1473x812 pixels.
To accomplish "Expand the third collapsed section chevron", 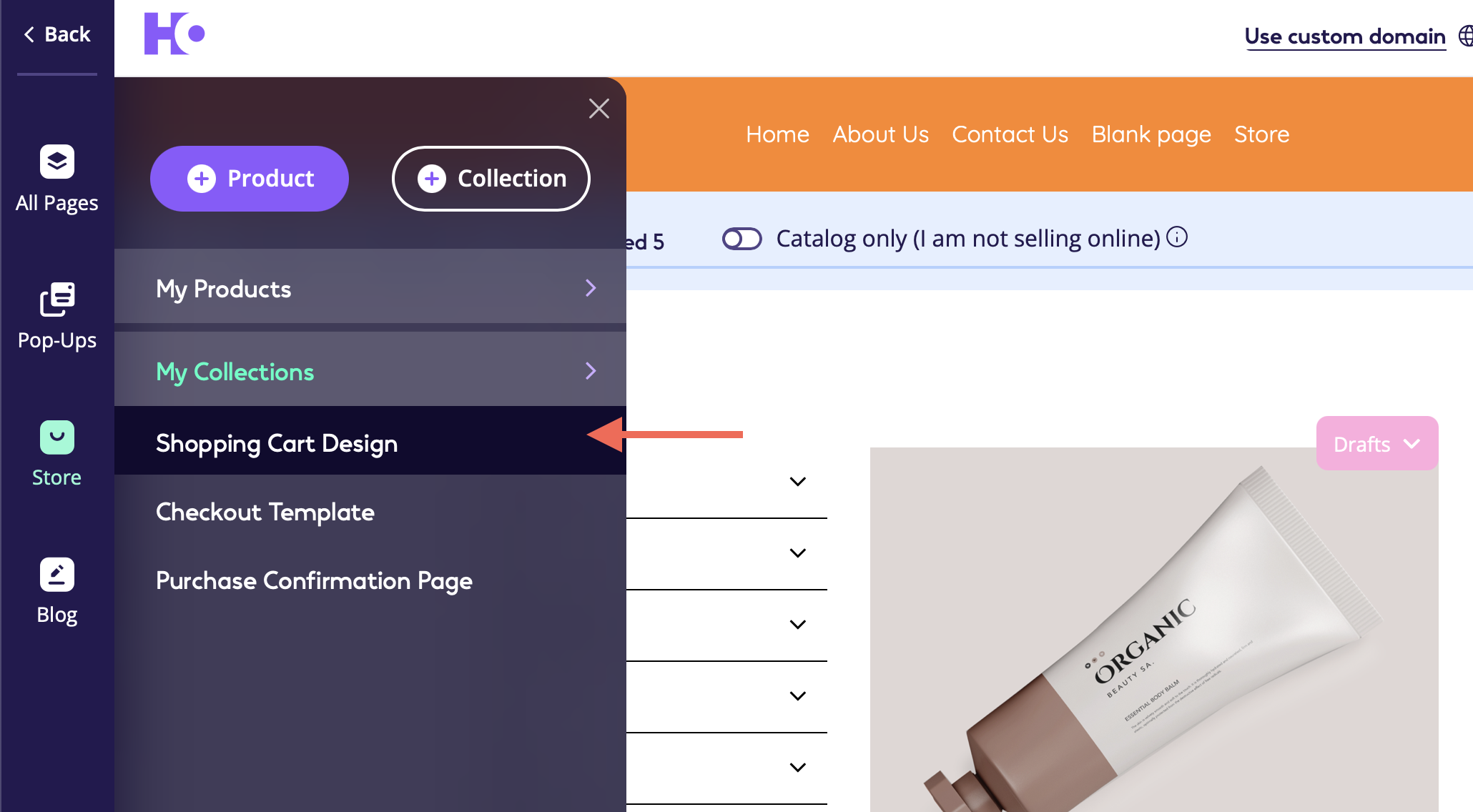I will click(798, 624).
